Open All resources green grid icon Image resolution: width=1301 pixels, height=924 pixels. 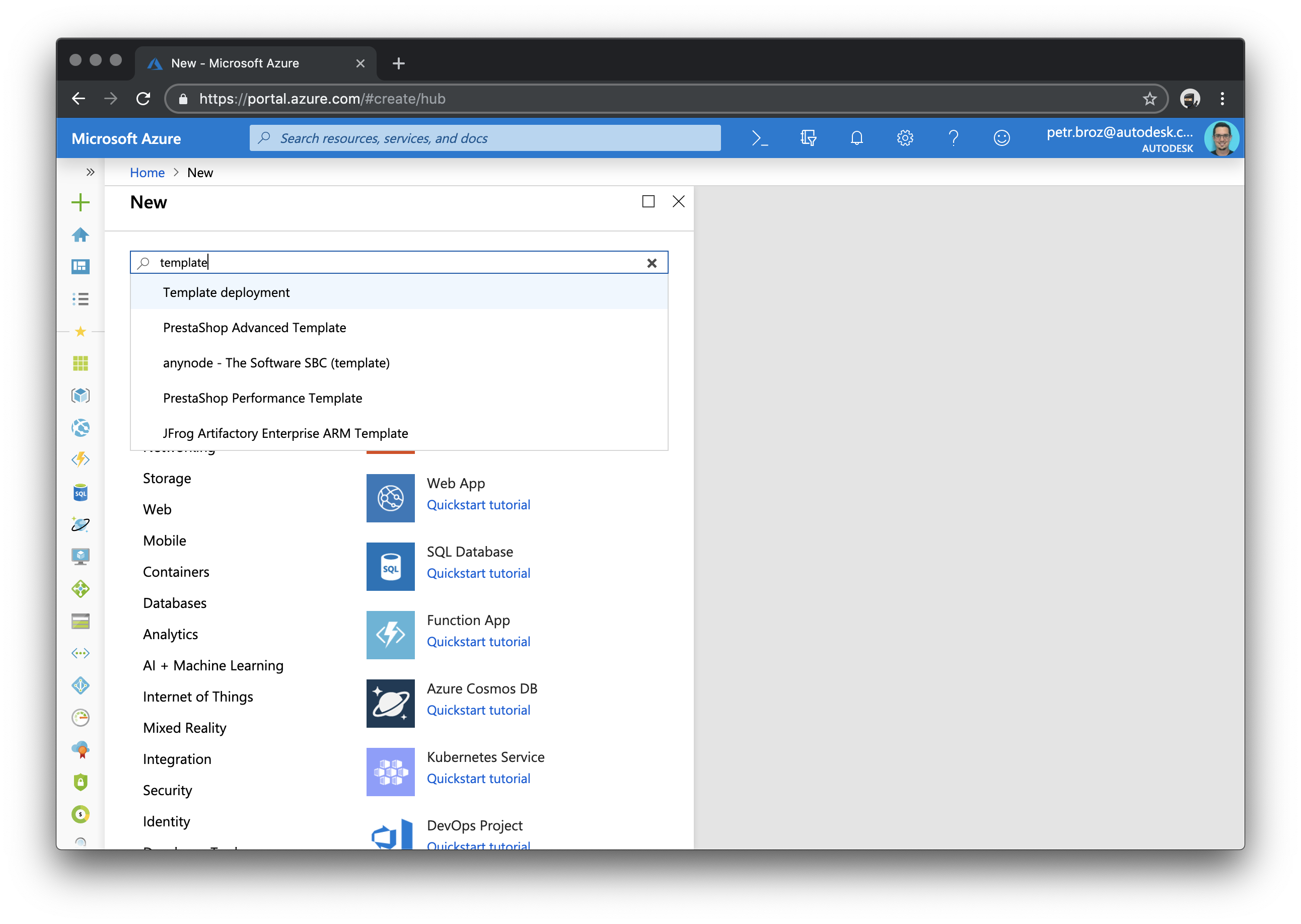80,363
